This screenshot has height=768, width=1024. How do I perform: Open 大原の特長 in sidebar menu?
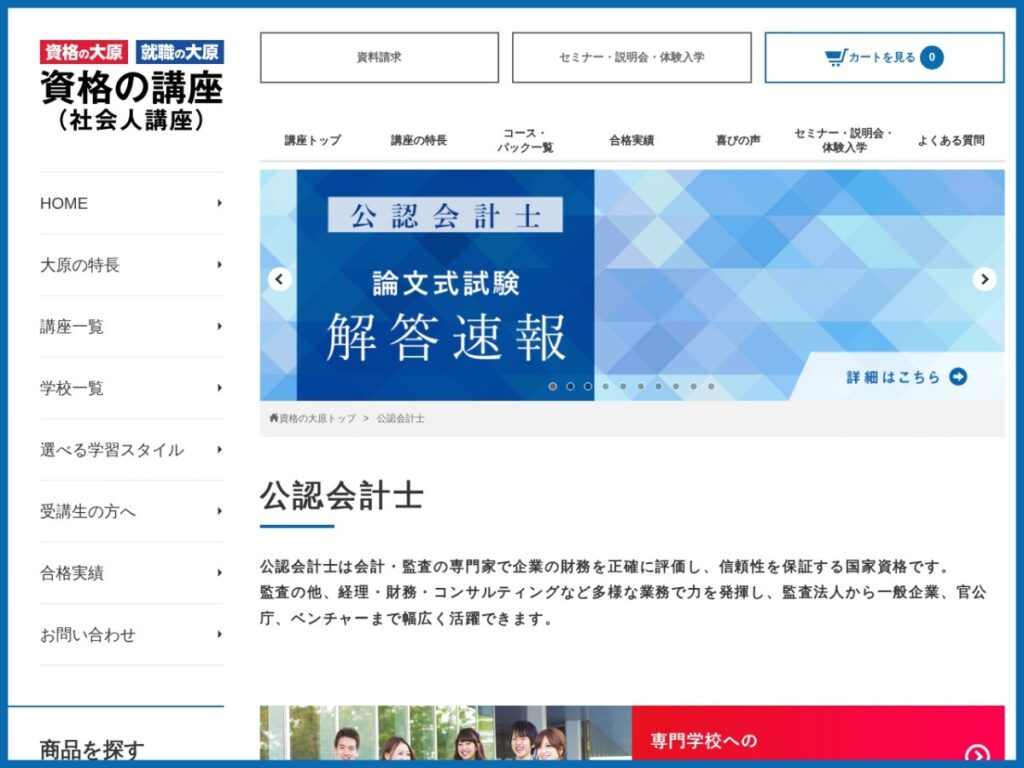tap(132, 264)
